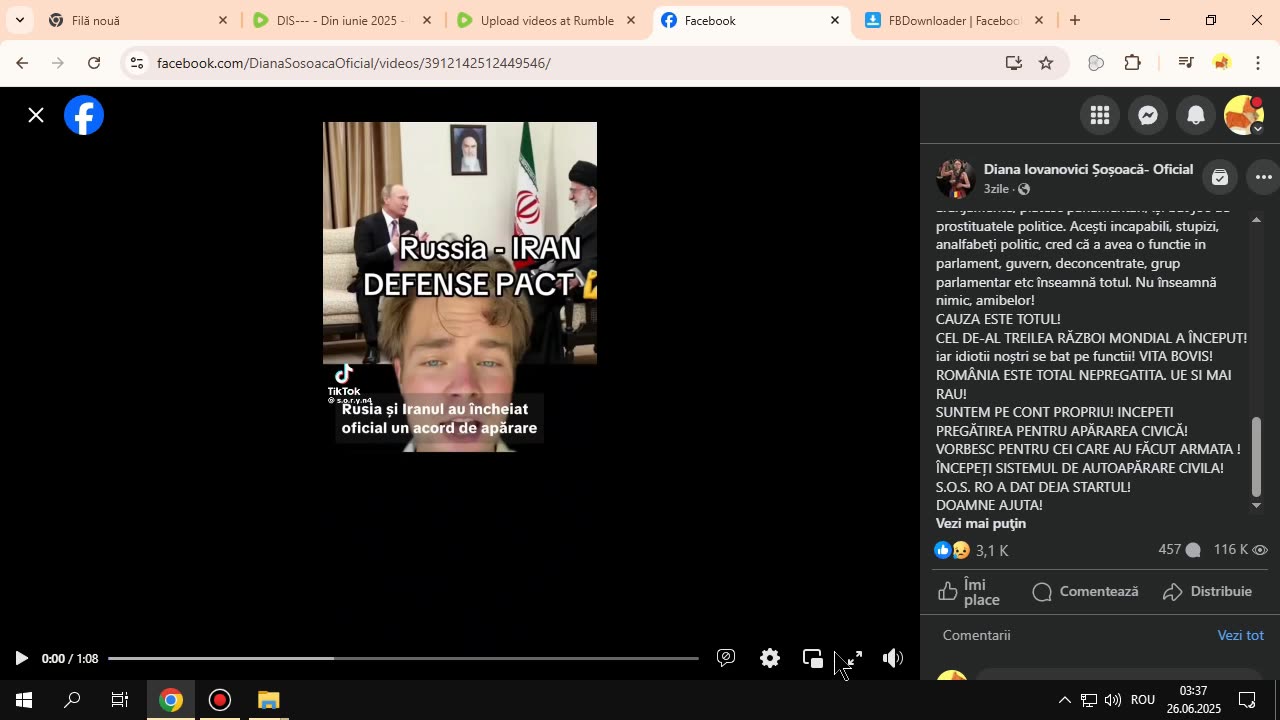This screenshot has width=1280, height=720.
Task: Open File Explorer from the taskbar
Action: (268, 700)
